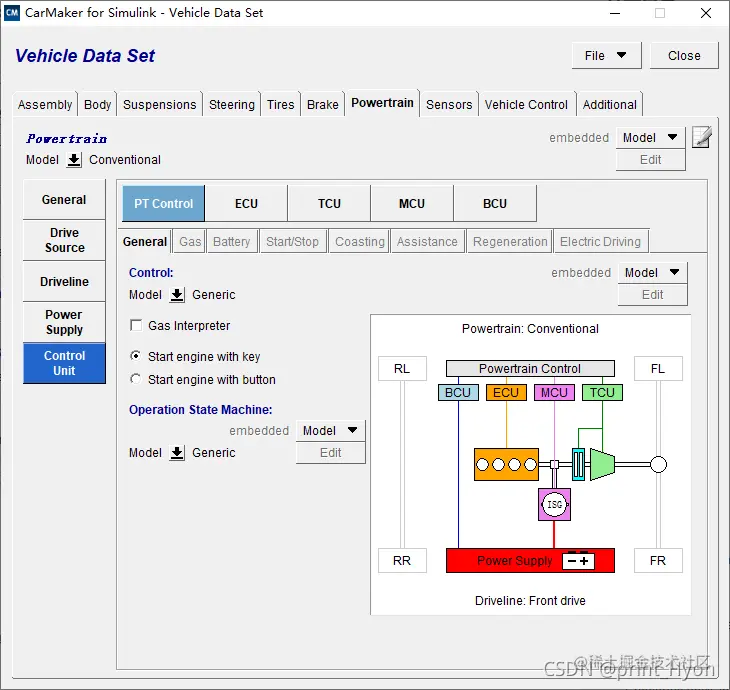Open the Driveline section
The image size is (730, 690).
click(x=64, y=281)
